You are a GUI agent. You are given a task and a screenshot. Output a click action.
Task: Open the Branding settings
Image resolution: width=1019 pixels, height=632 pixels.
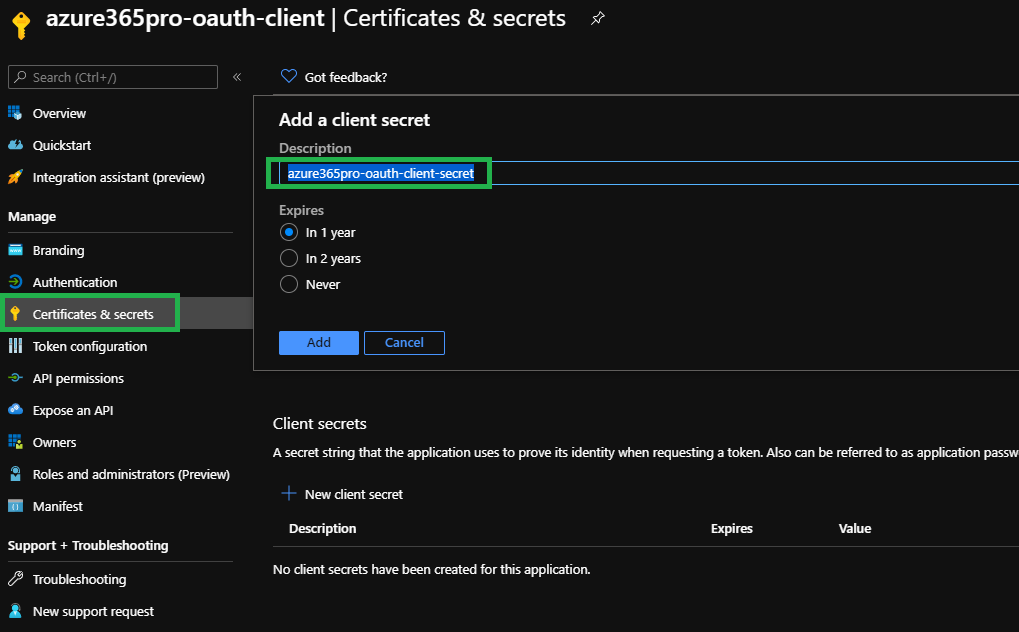click(x=58, y=250)
